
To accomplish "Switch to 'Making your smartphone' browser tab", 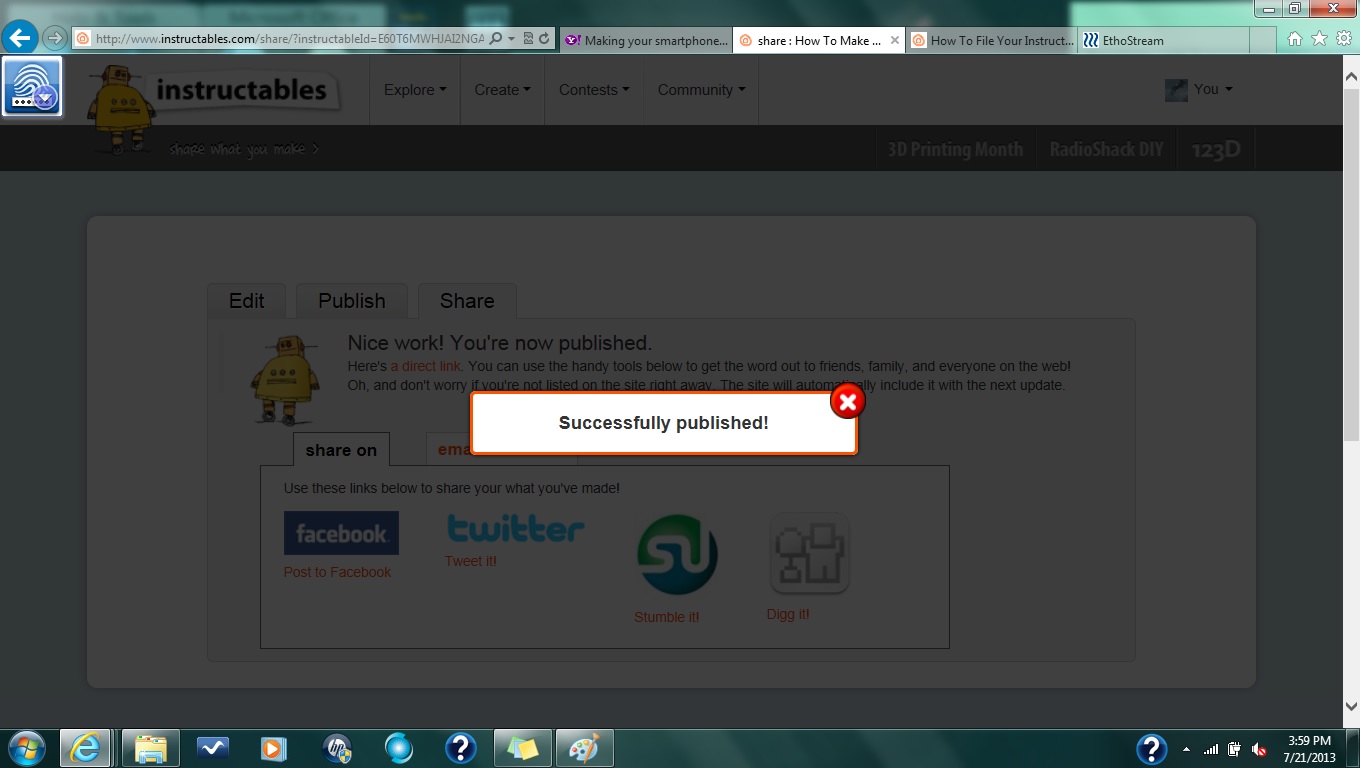I will (646, 41).
